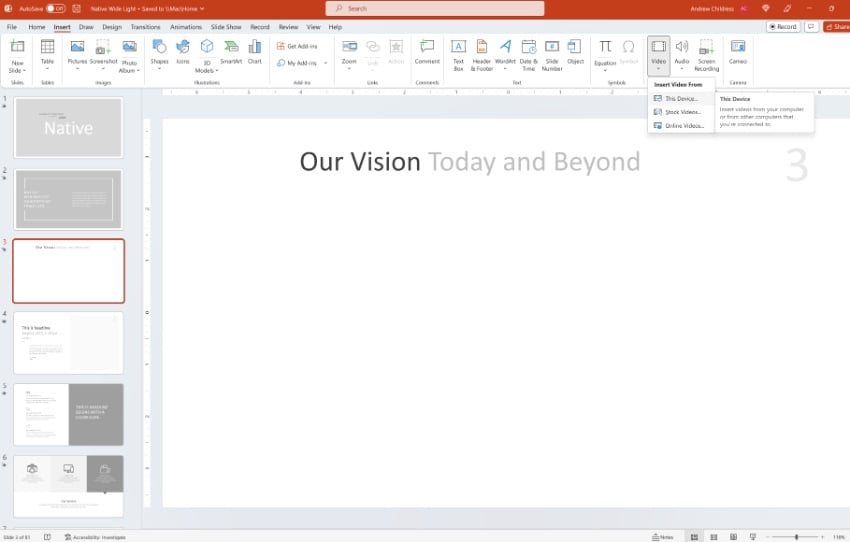This screenshot has width=850, height=542.
Task: Select slide 5 thumbnail in the panel
Action: 68,414
